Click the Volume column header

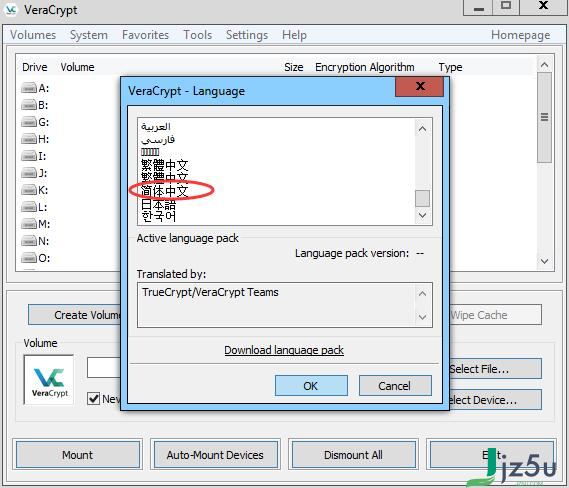pyautogui.click(x=77, y=67)
